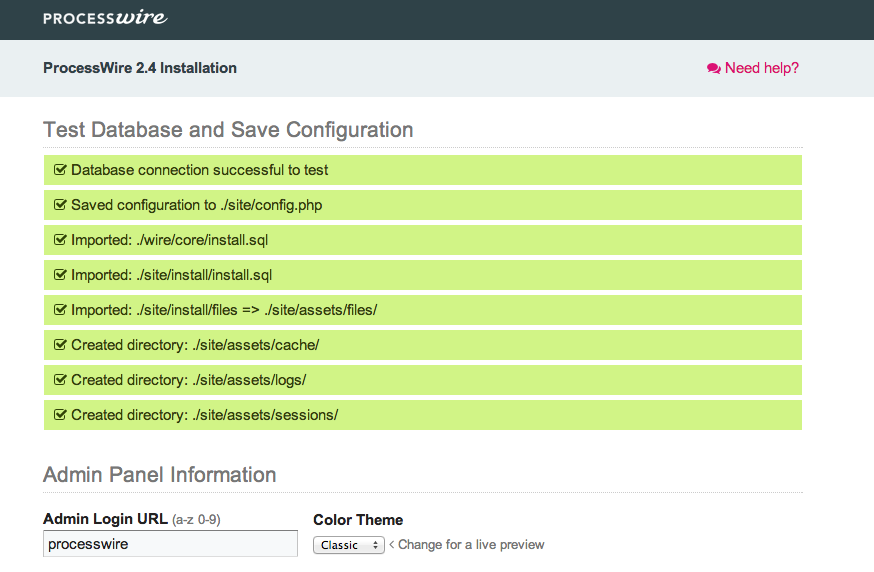
Task: Open the Color Theme Classic dropdown
Action: point(349,545)
